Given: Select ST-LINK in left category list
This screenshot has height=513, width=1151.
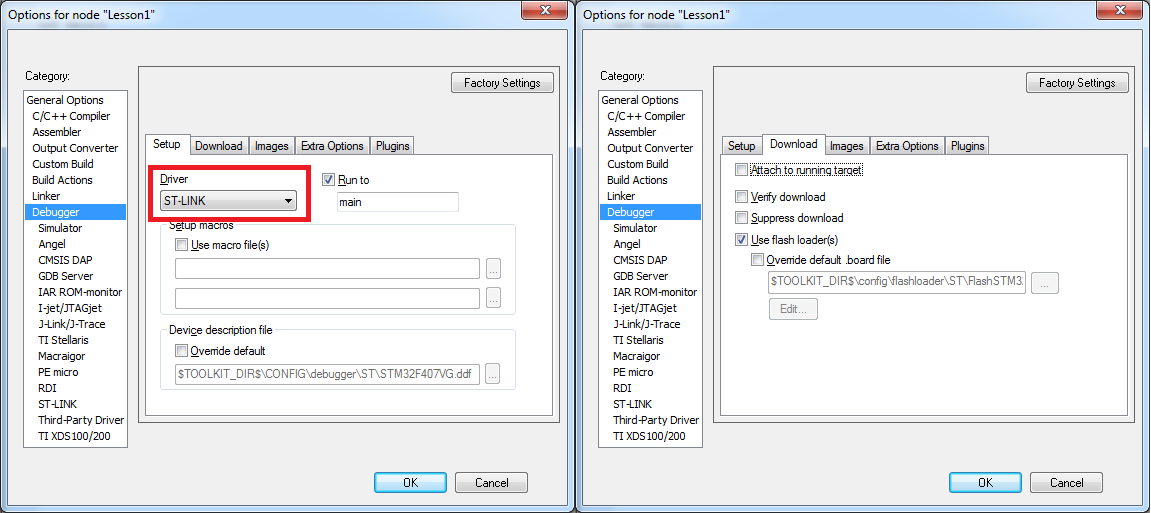Looking at the screenshot, I should pos(57,404).
